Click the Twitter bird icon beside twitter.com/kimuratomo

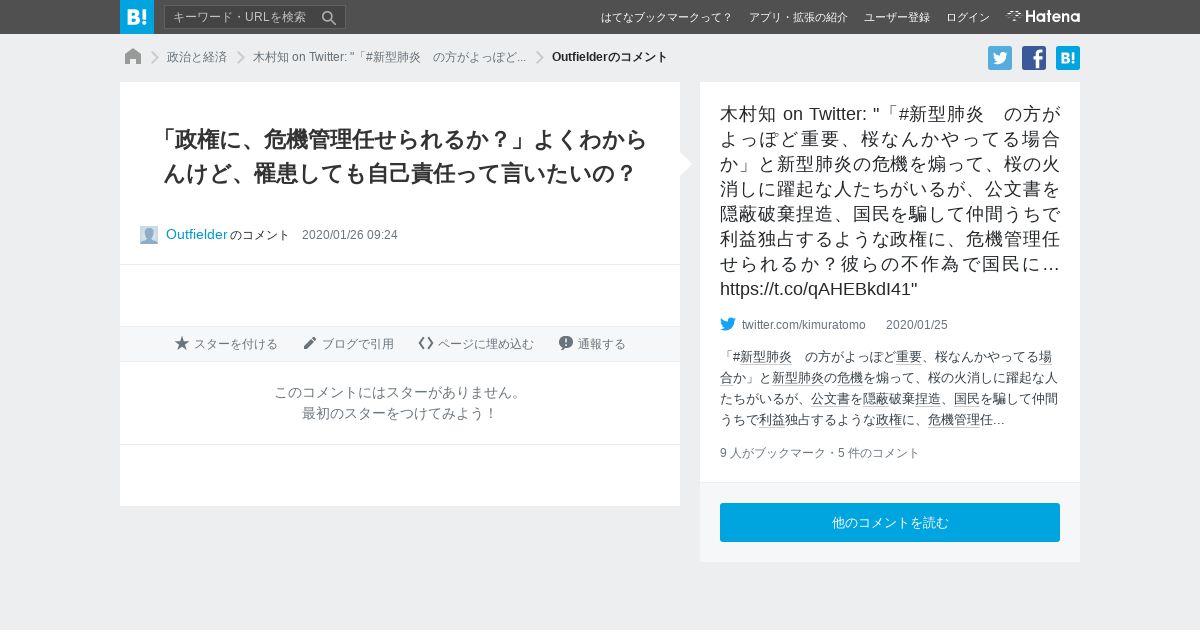pos(728,324)
